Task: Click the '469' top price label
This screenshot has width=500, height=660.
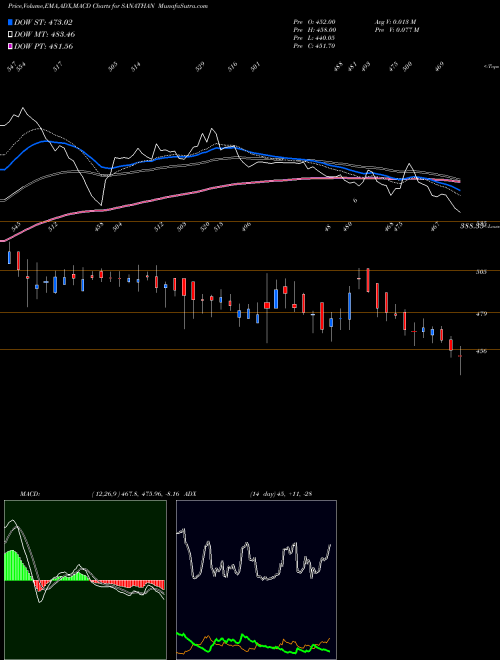Action: 439,67
